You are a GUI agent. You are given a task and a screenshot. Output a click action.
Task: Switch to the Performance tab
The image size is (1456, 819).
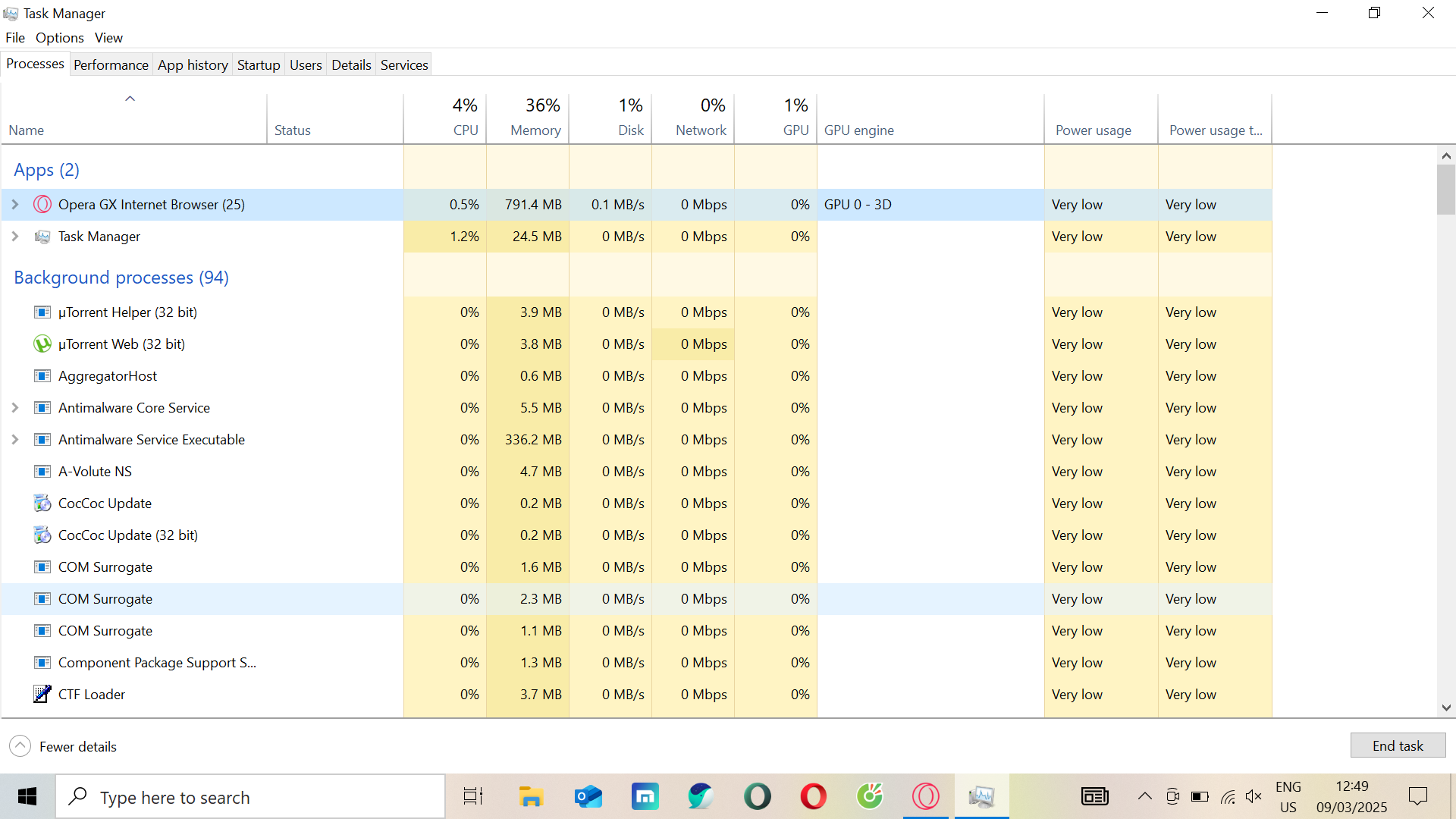(111, 65)
